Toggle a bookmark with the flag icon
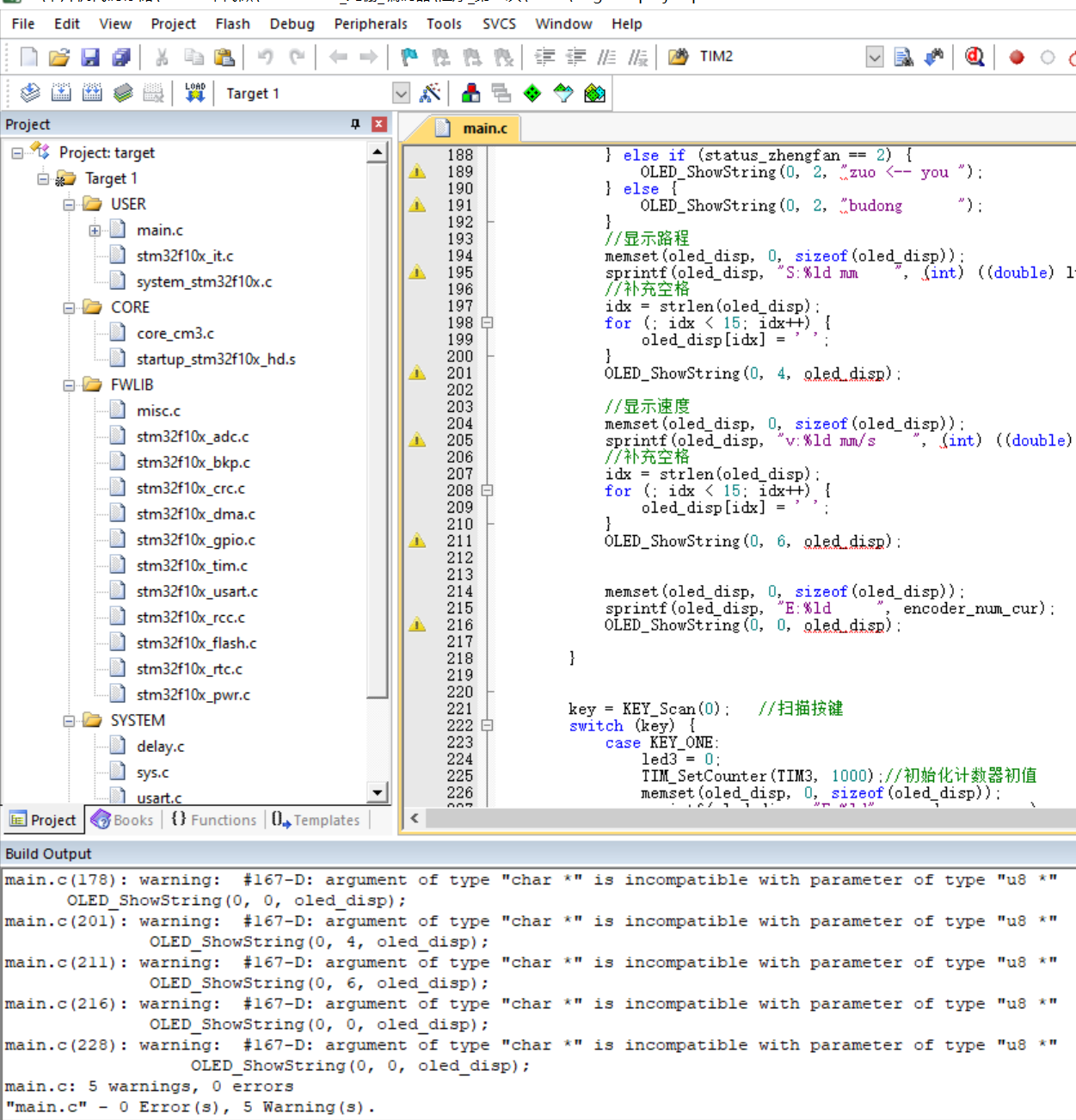 tap(409, 57)
